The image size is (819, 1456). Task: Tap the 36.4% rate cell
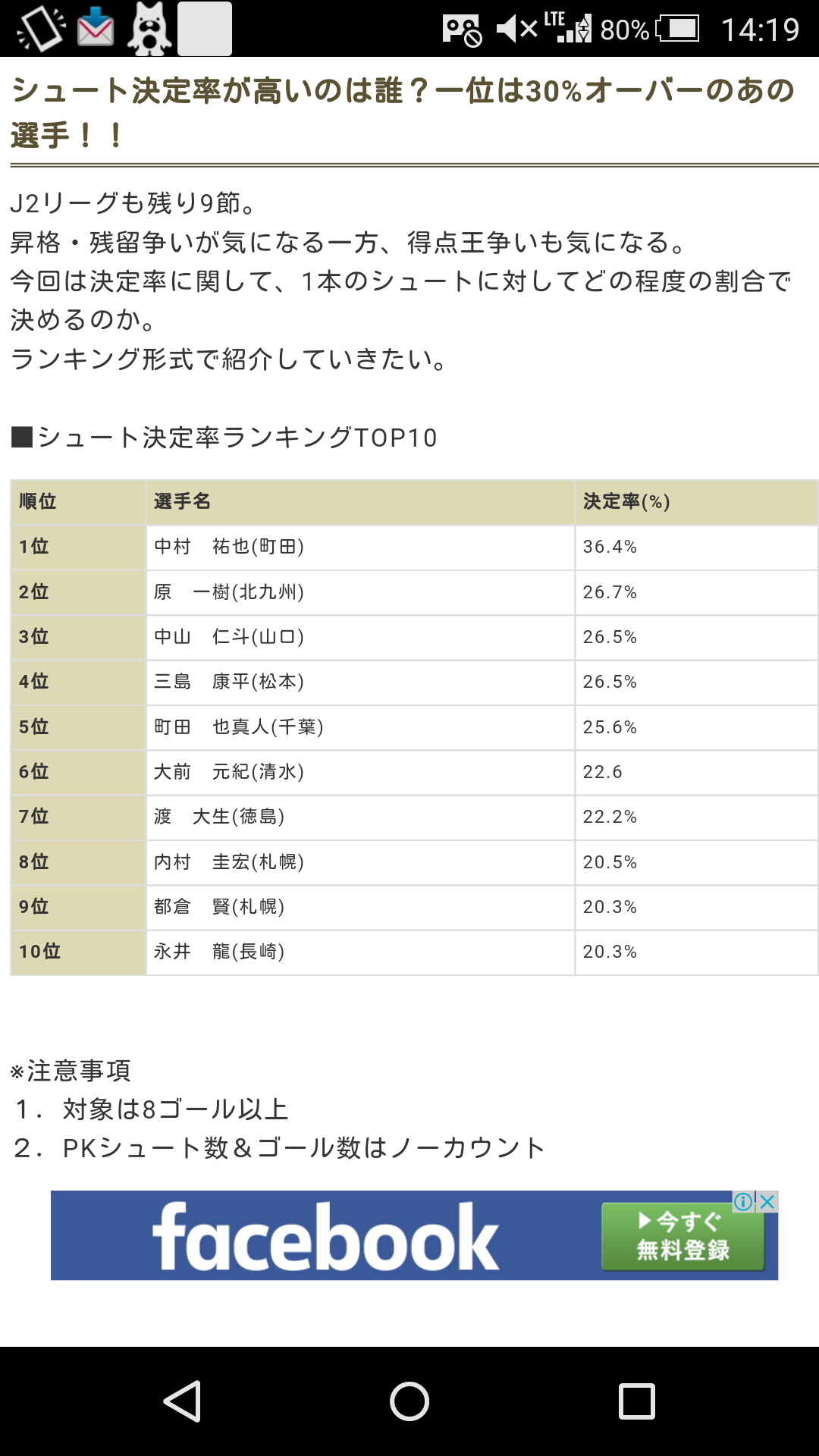coord(696,547)
